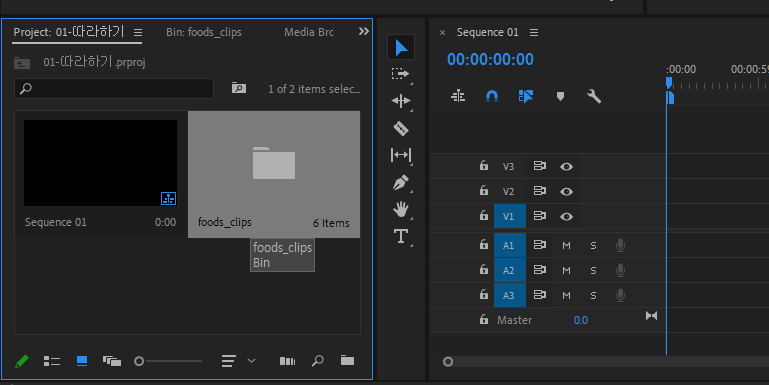Toggle lock on track A2
Image resolution: width=769 pixels, height=385 pixels.
click(484, 270)
